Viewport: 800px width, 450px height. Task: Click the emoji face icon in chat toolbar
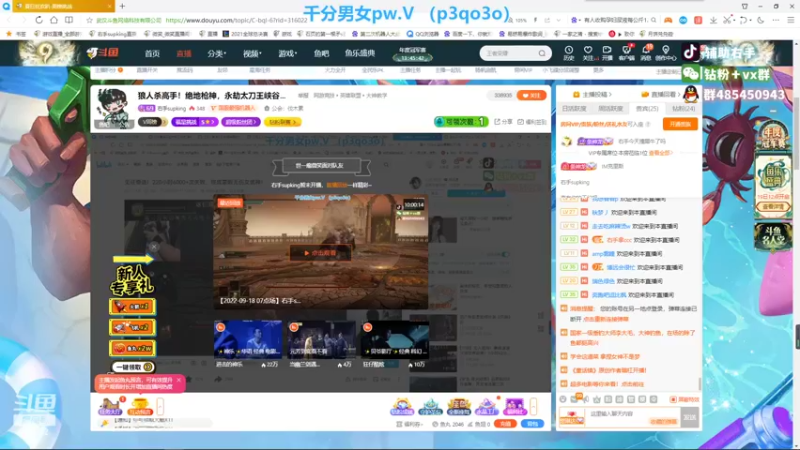click(563, 399)
